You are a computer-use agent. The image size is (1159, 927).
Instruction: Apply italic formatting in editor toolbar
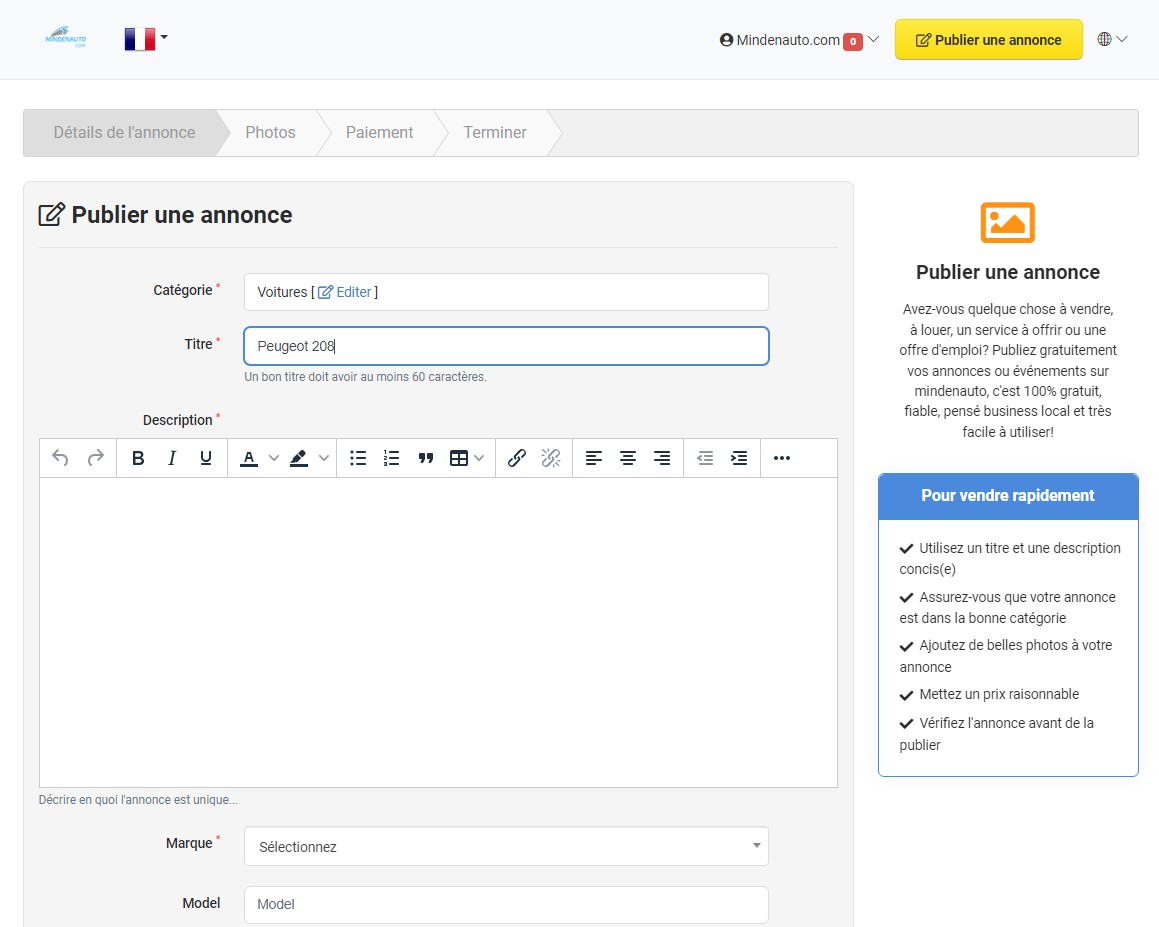click(x=172, y=458)
